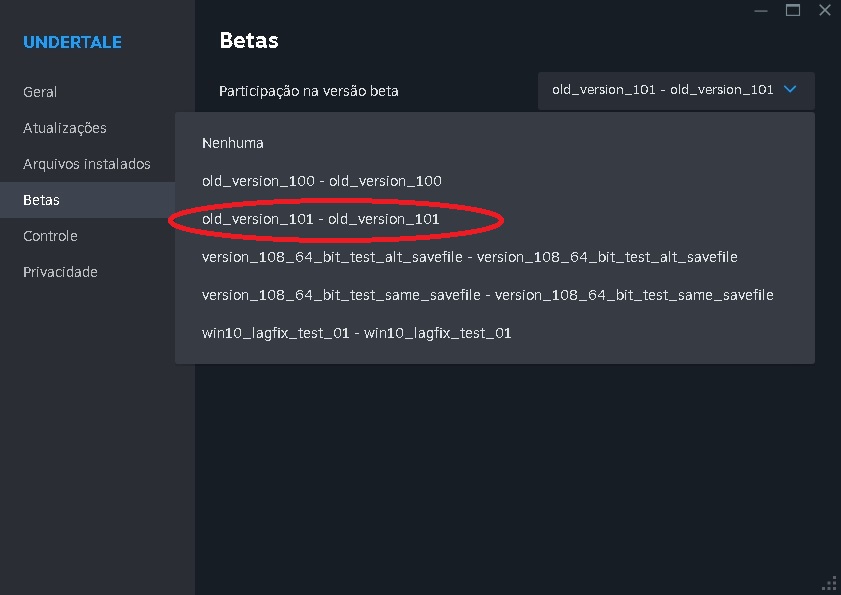841x595 pixels.
Task: Switch to the Controle section
Action: 50,236
